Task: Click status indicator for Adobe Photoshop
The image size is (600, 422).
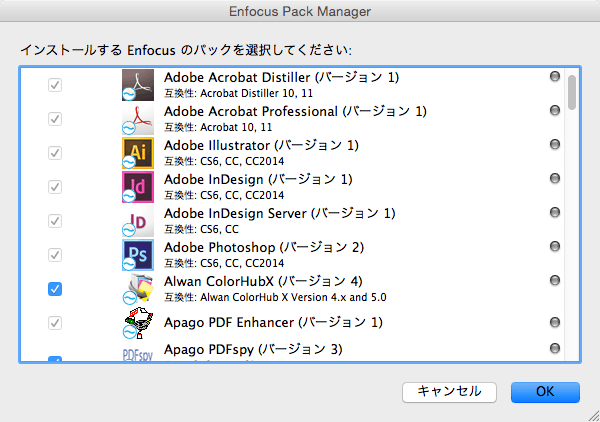Action: 555,247
